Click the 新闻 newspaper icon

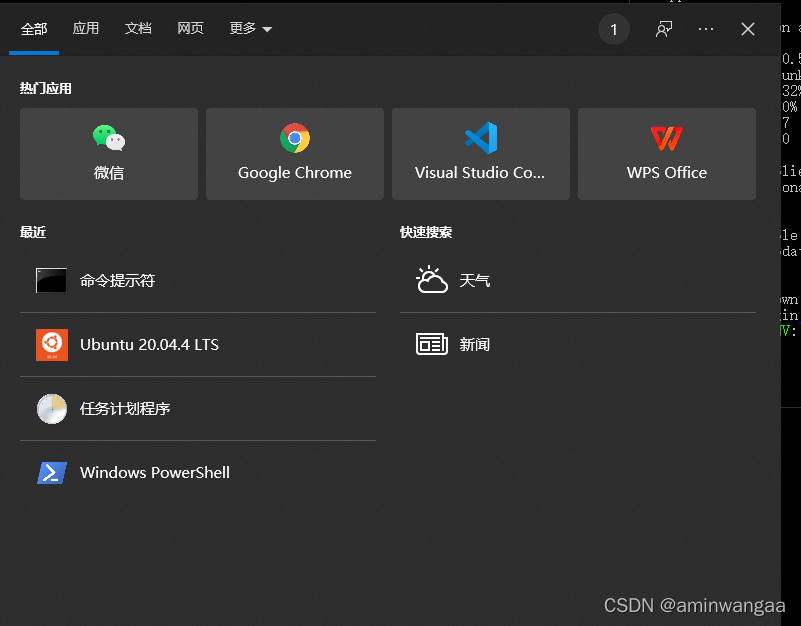coord(432,344)
